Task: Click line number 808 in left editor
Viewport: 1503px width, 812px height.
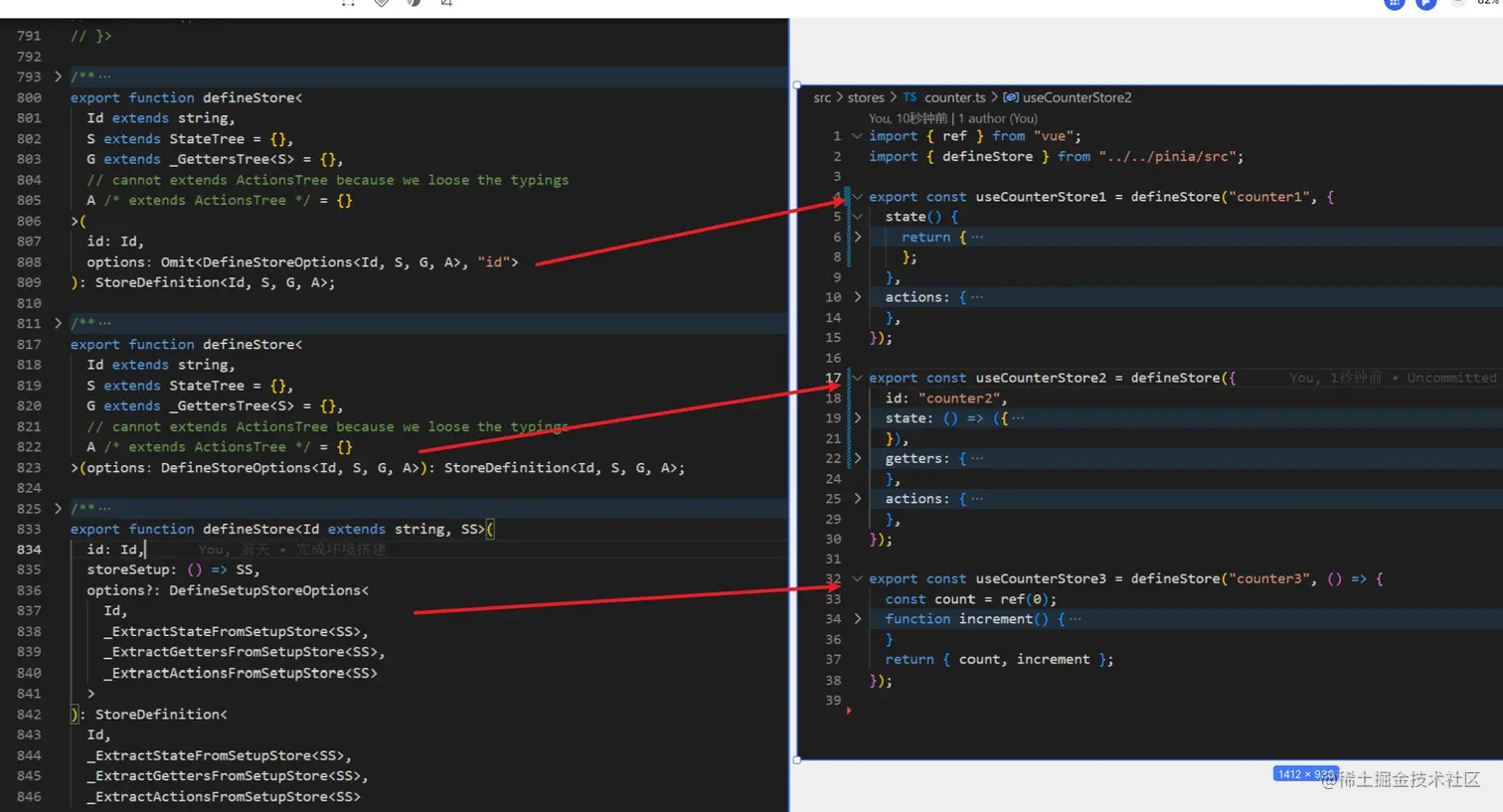Action: click(x=29, y=262)
